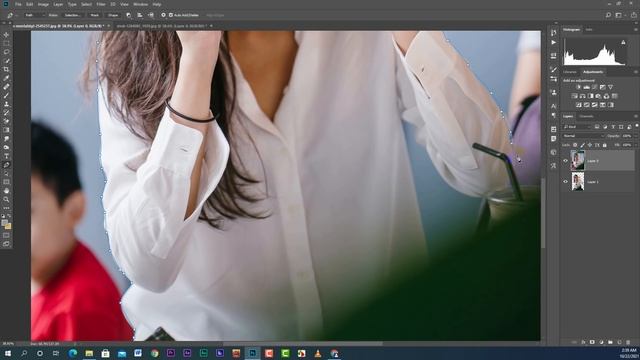Open the Path tool mode dropdown
Image resolution: width=640 pixels, height=360 pixels.
tap(34, 15)
